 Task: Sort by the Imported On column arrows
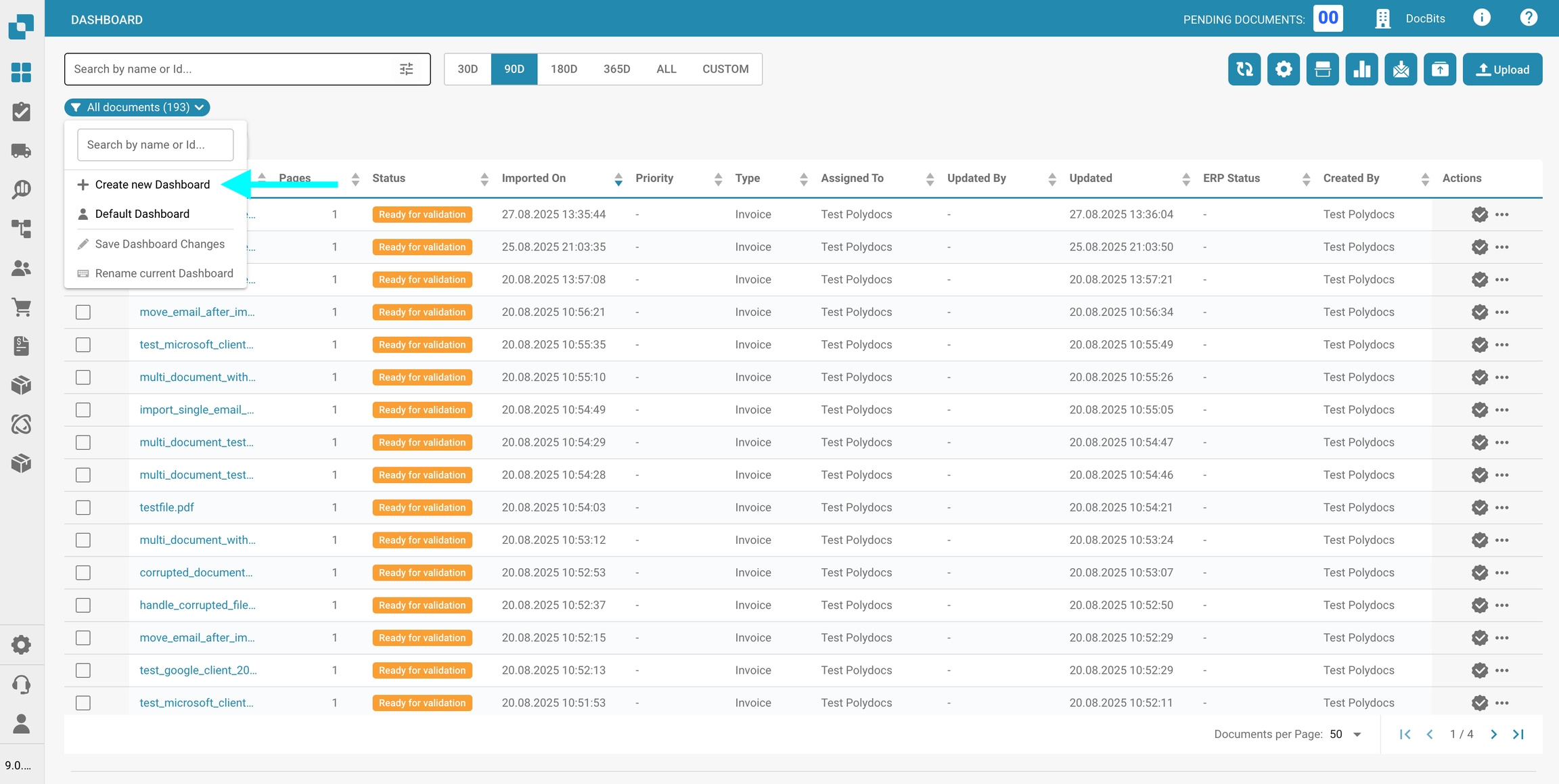618,179
